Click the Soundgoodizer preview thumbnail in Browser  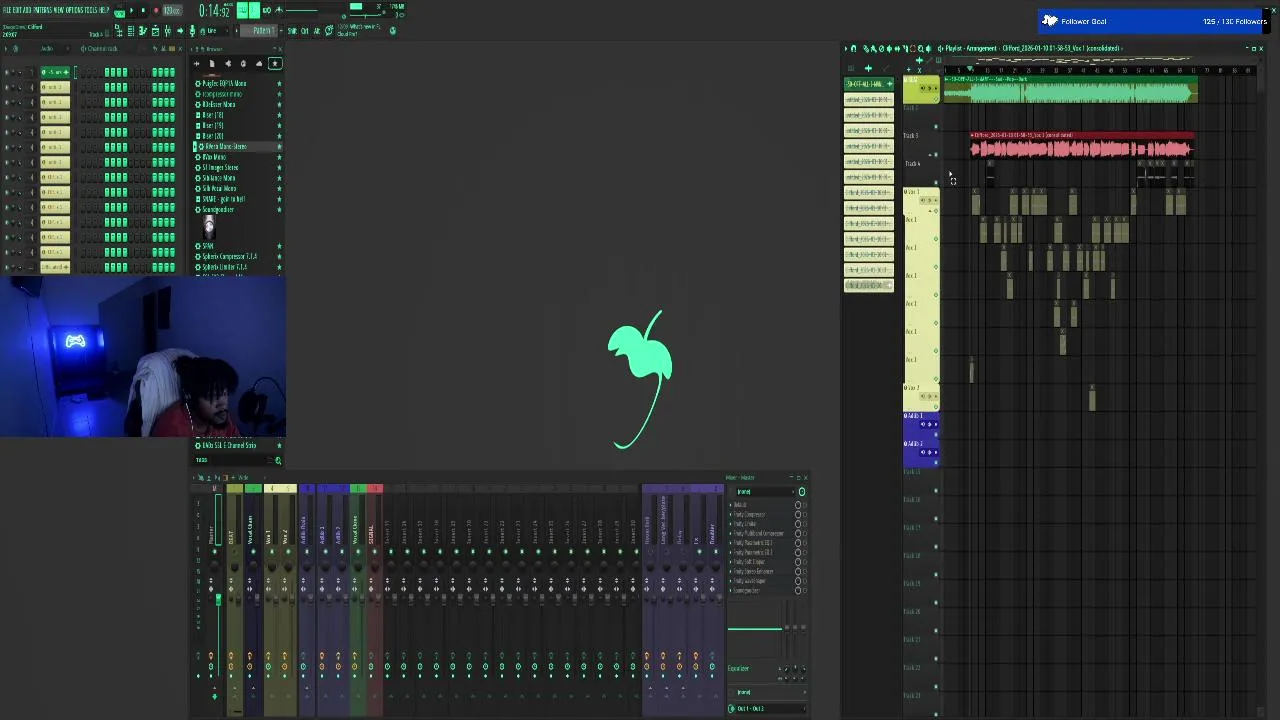tap(209, 227)
